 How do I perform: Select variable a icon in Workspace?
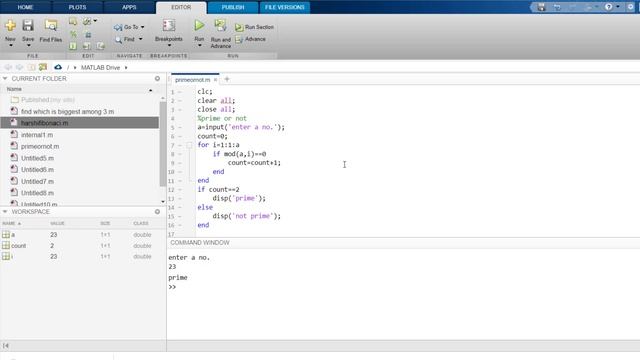pos(6,235)
